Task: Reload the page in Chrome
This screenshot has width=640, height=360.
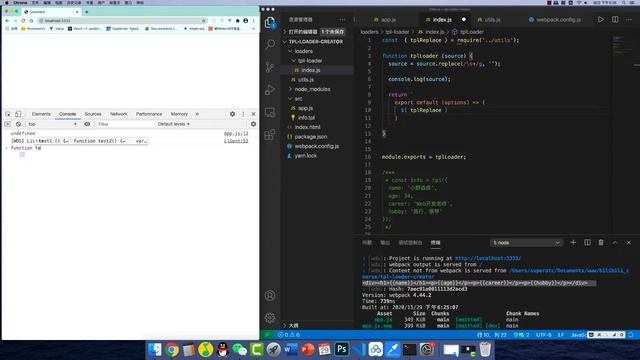Action: [23, 20]
